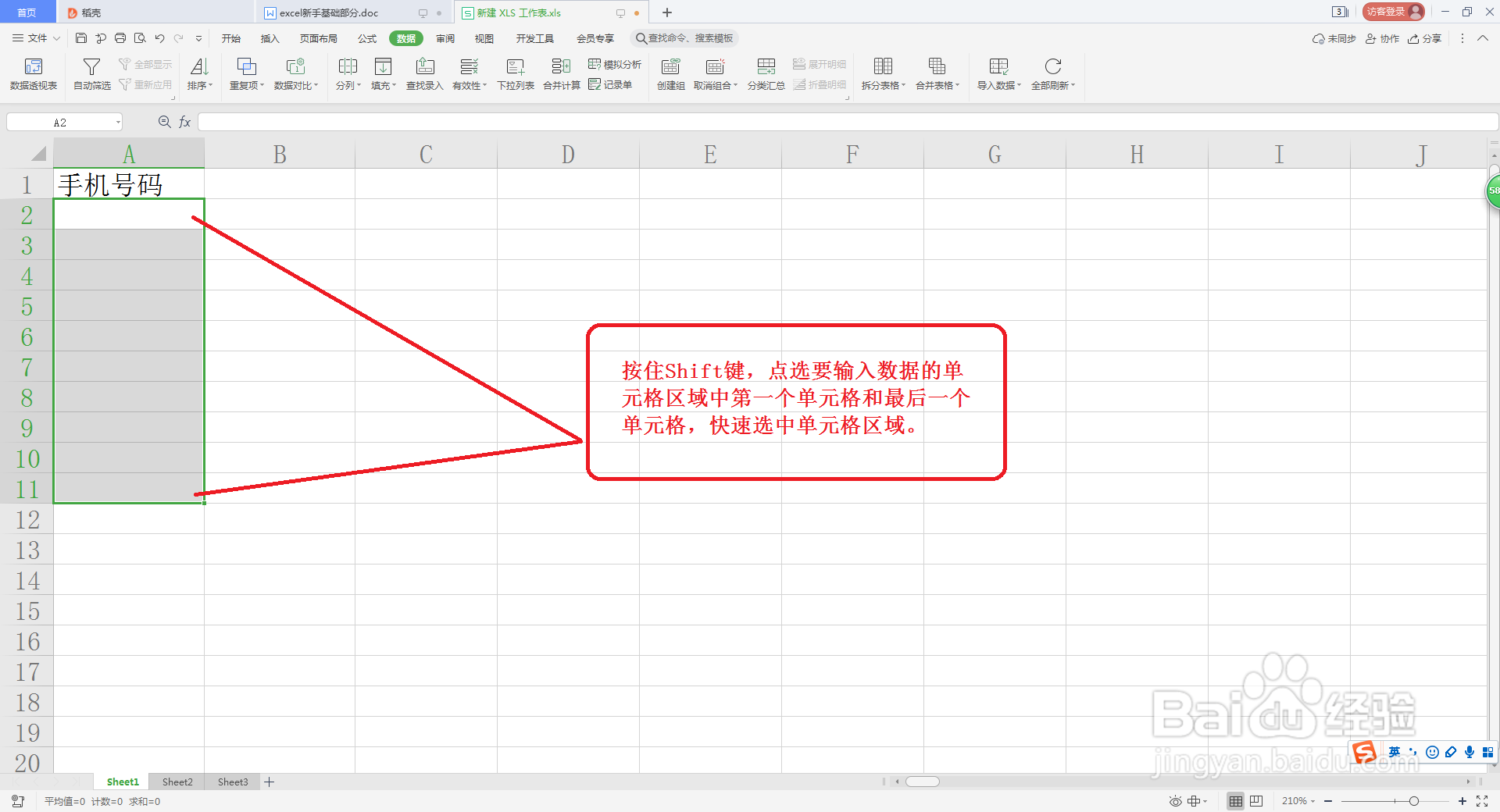Screen dimensions: 1500x812
Task: Open the 查找录入 lookup entry tool
Action: click(424, 74)
